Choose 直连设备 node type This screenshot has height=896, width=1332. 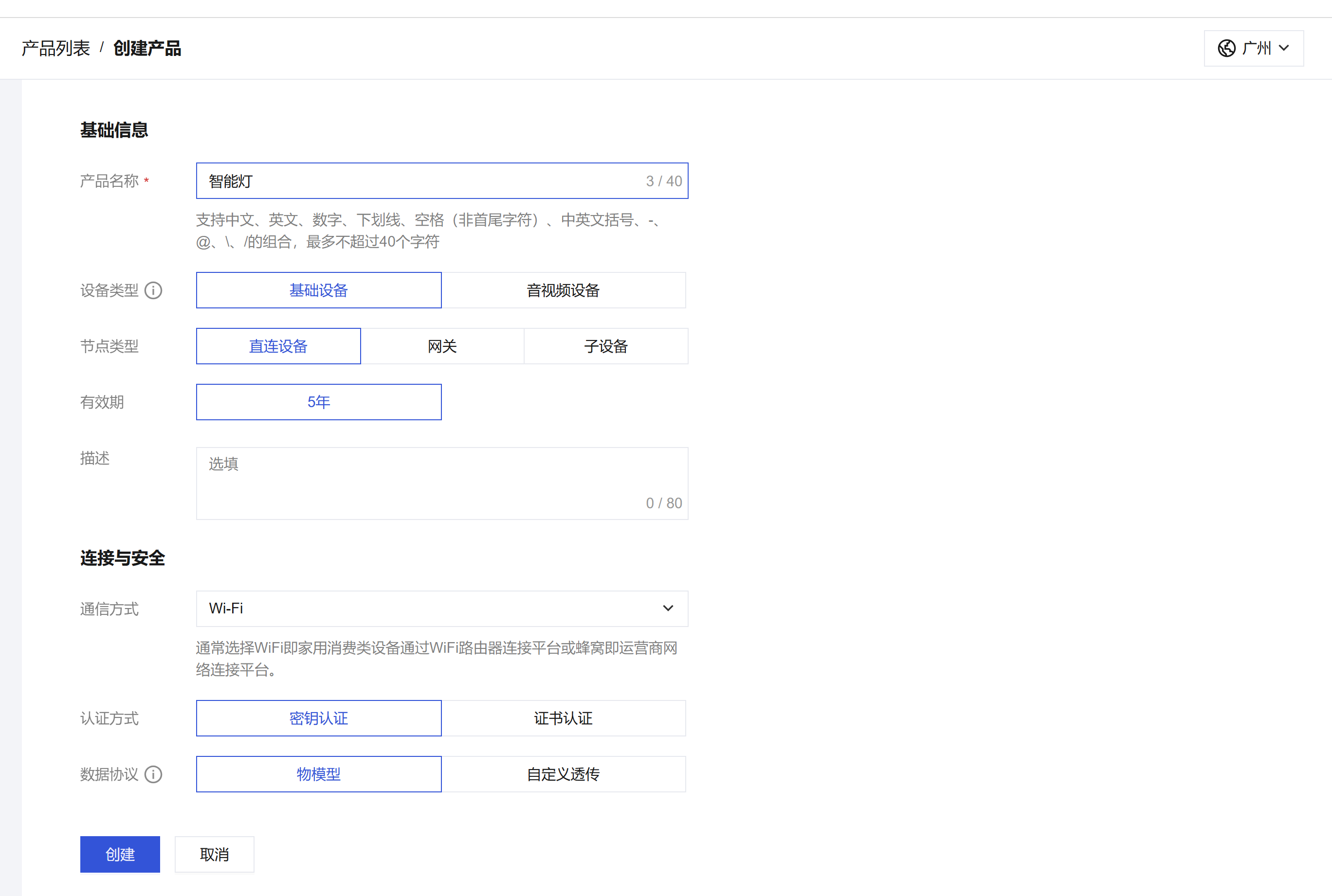pos(278,346)
